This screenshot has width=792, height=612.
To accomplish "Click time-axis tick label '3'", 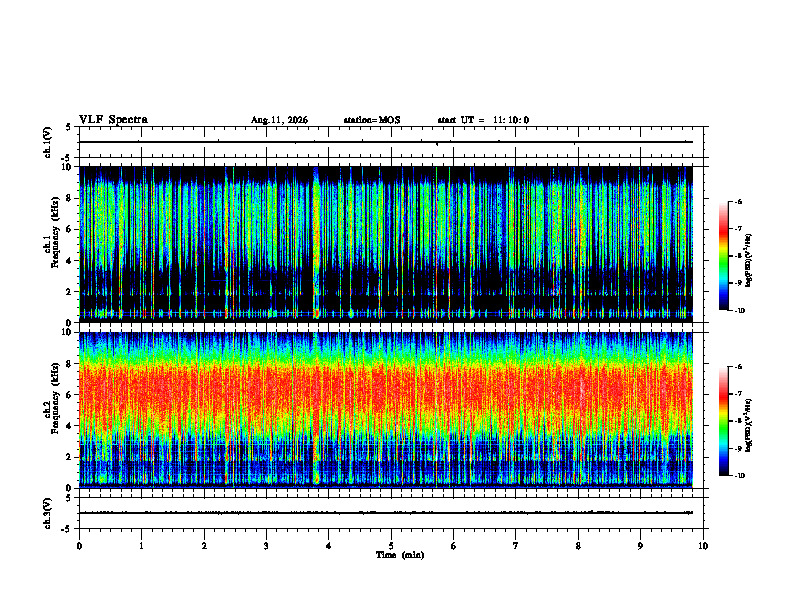I will tap(266, 546).
